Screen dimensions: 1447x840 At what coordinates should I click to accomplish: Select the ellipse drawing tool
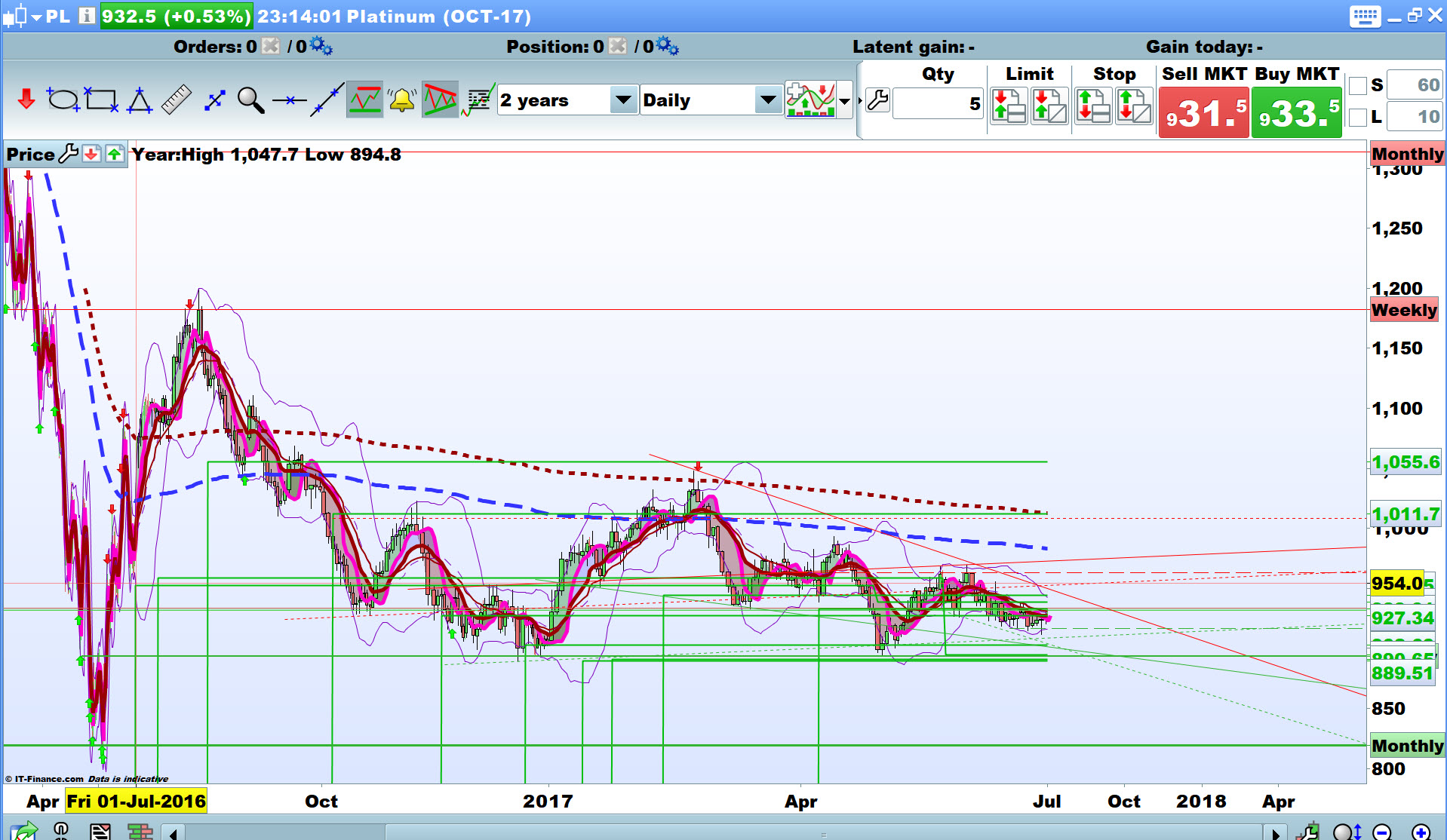pos(63,100)
